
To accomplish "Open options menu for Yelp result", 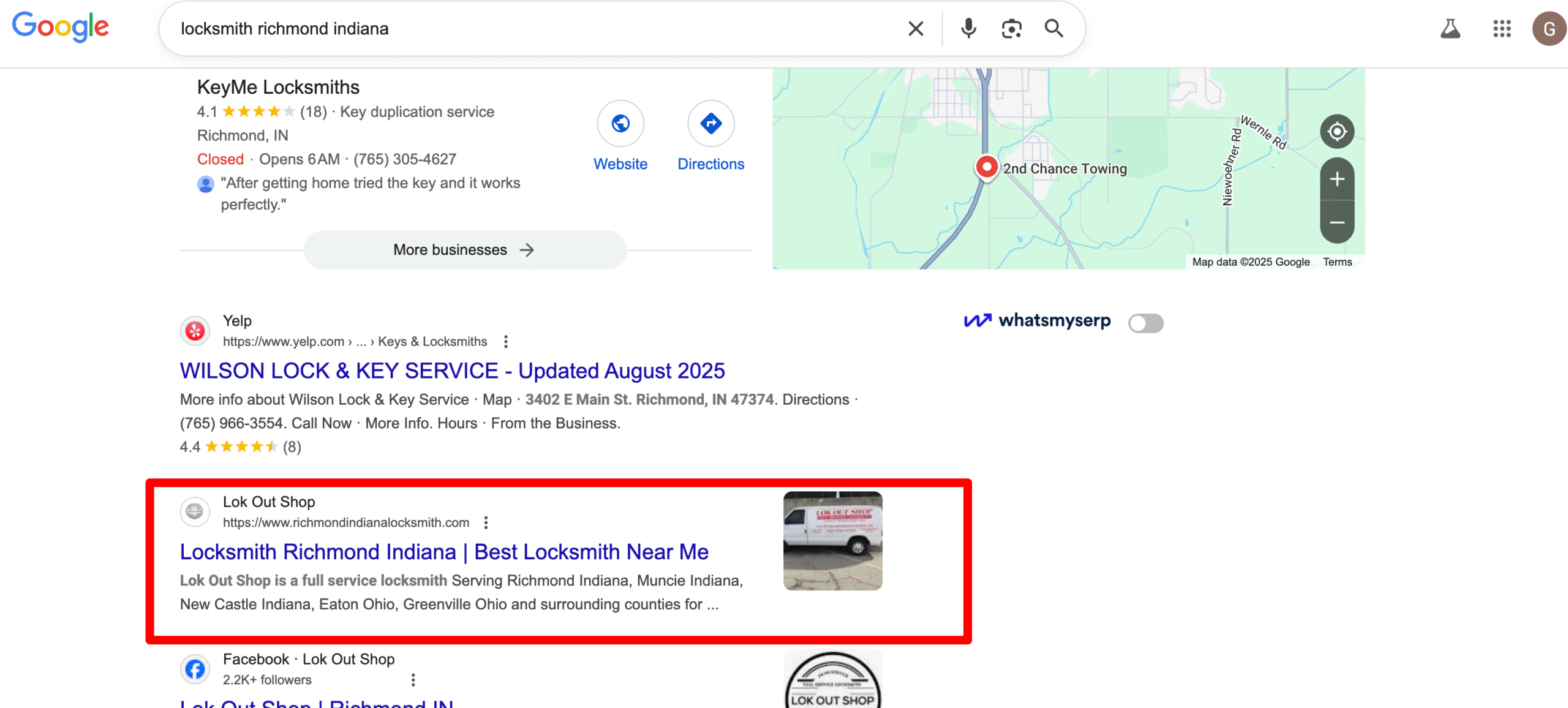I will coord(506,342).
